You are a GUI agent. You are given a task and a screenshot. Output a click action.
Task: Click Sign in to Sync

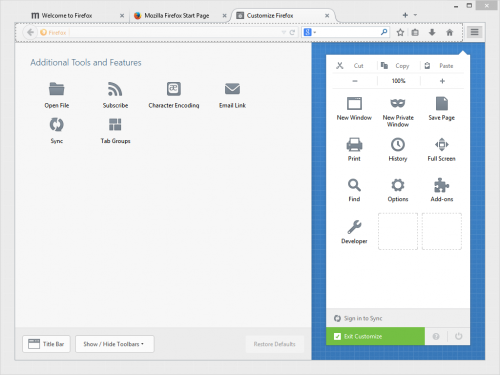[363, 318]
